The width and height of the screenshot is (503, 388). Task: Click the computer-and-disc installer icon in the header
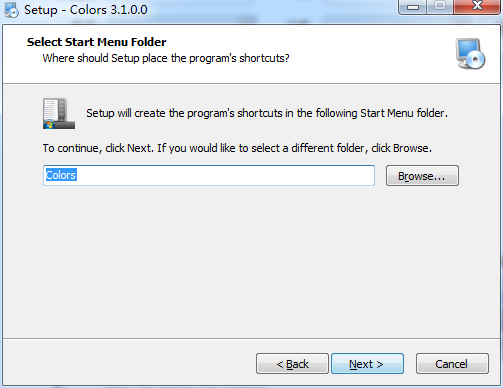pyautogui.click(x=471, y=54)
